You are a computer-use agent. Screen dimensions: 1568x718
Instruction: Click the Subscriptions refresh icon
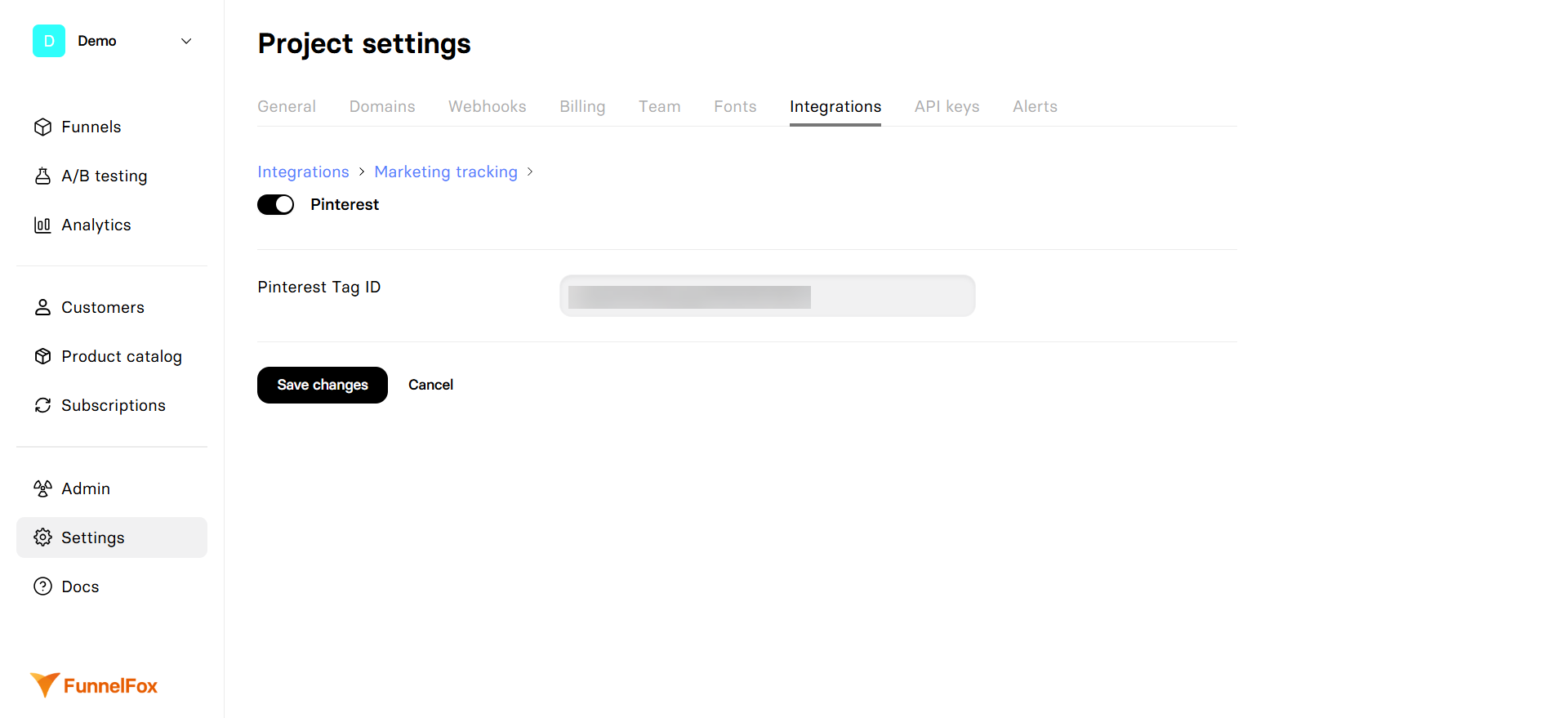(42, 405)
